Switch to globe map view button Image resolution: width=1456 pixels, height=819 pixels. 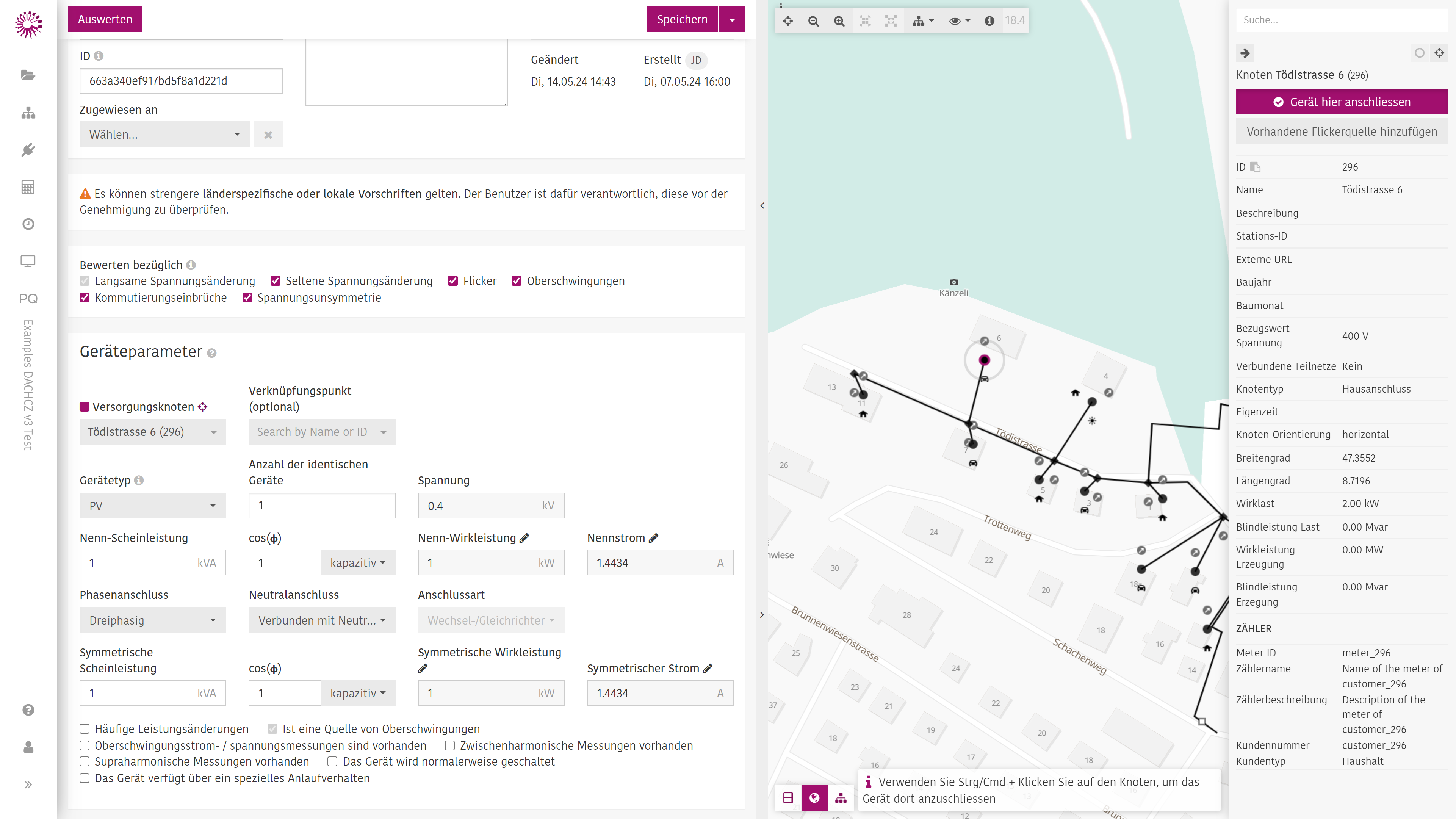814,797
